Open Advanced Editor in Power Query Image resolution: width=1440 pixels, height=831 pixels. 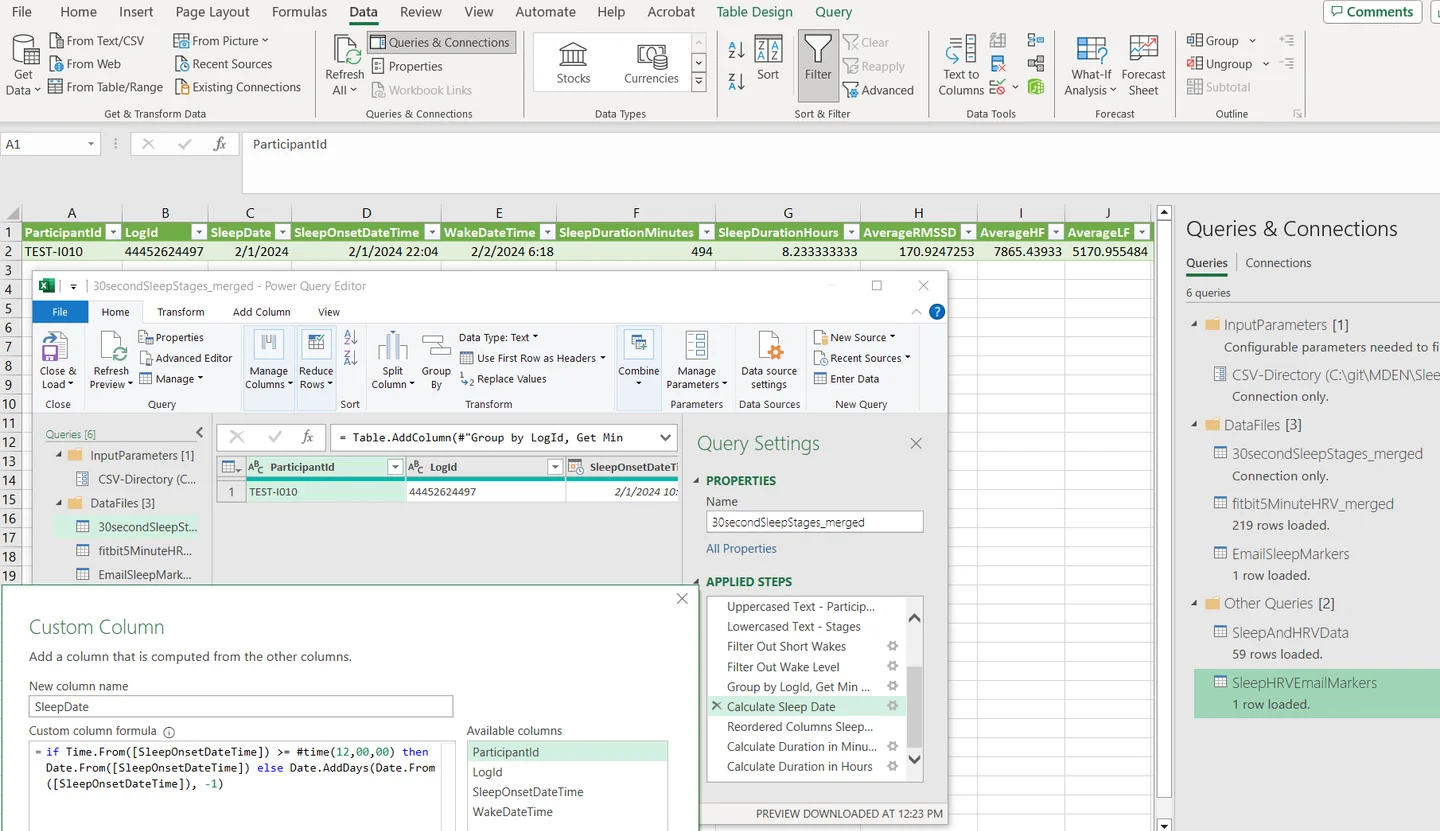(x=186, y=358)
